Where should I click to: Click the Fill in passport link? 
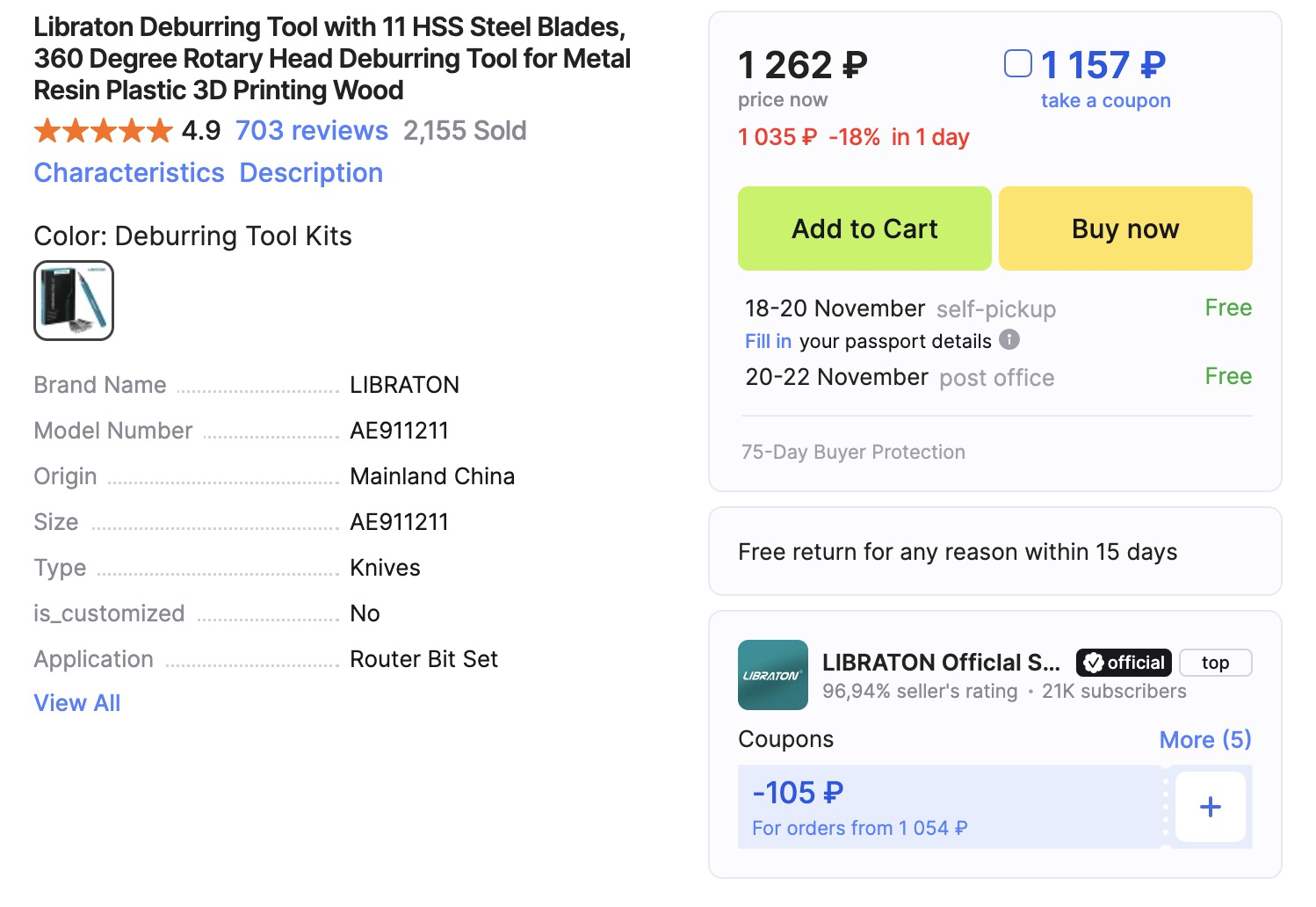(768, 341)
